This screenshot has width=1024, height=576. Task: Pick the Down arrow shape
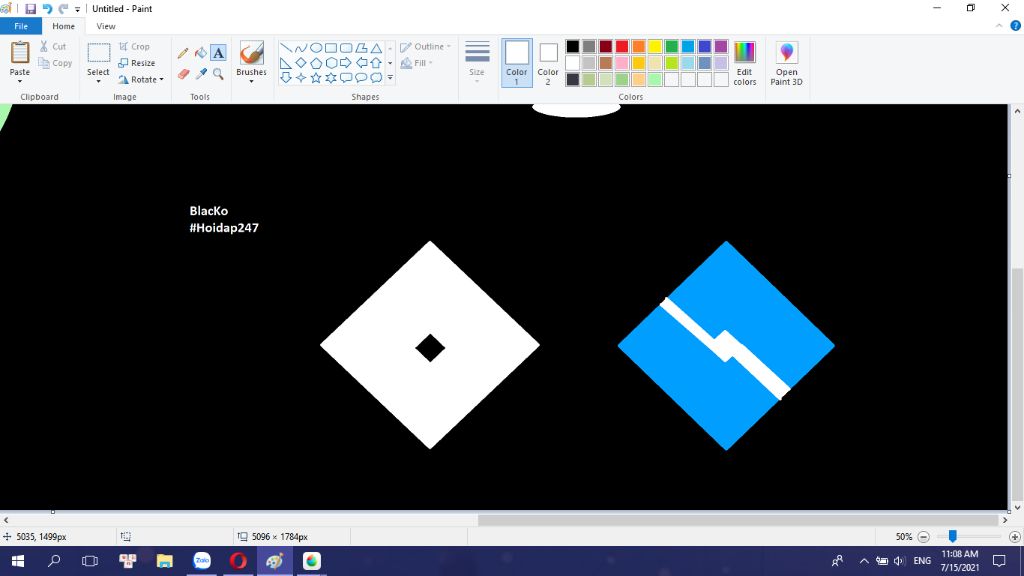tap(286, 78)
